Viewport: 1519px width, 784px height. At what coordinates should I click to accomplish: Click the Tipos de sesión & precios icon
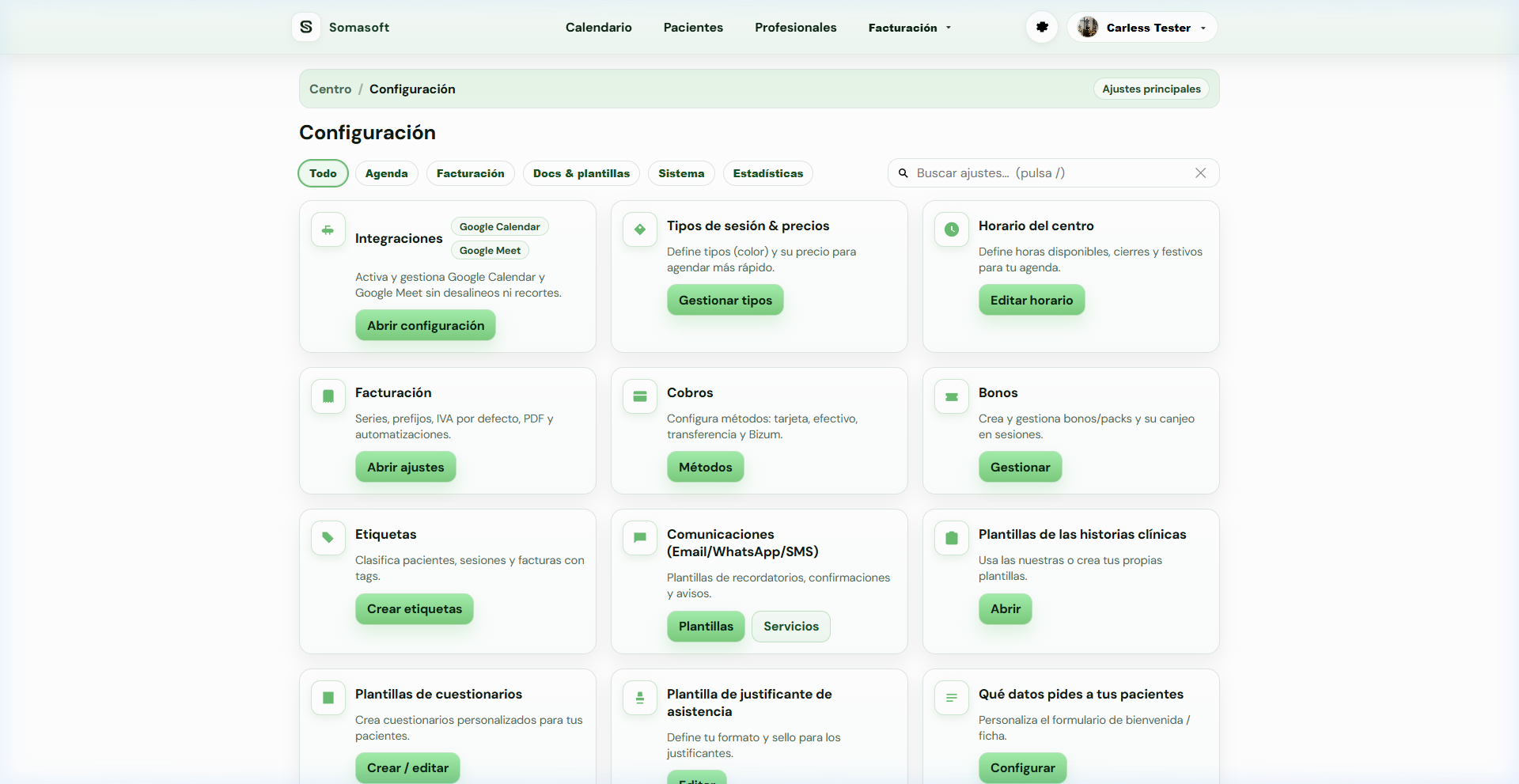639,229
